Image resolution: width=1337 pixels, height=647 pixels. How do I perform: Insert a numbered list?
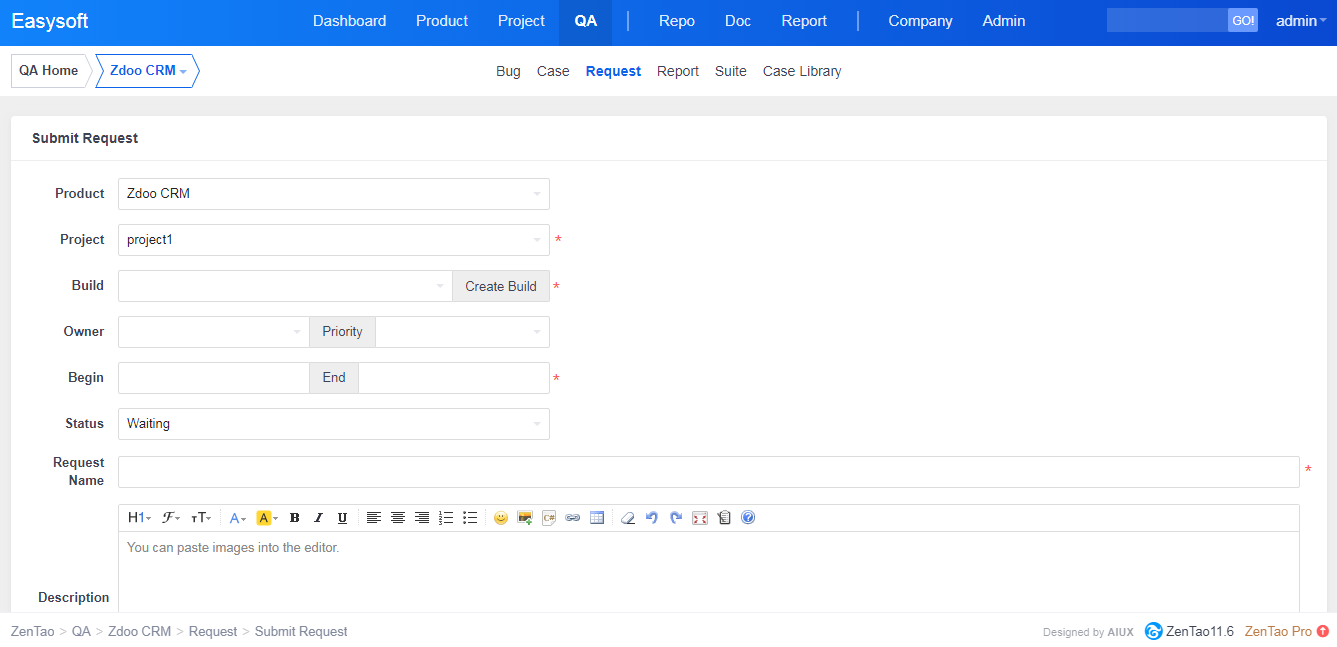click(446, 518)
